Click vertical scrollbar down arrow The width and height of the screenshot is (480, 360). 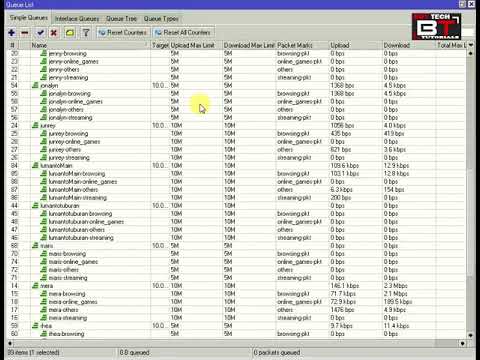(x=470, y=335)
